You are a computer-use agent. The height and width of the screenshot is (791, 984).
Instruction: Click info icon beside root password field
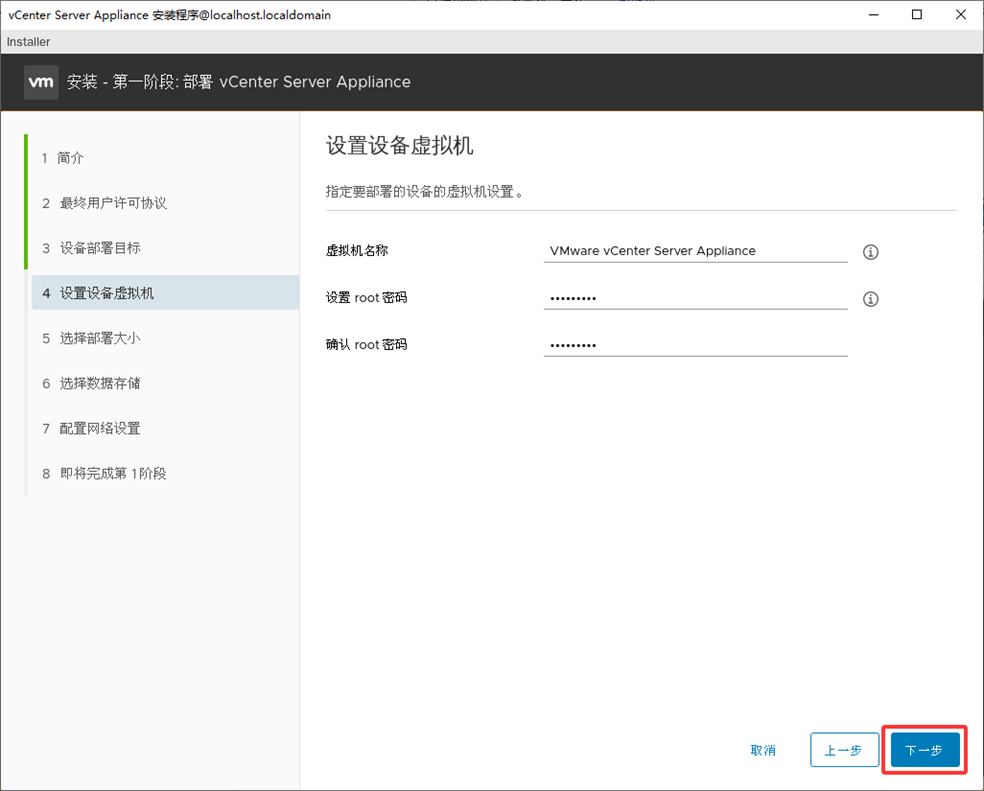(x=870, y=299)
